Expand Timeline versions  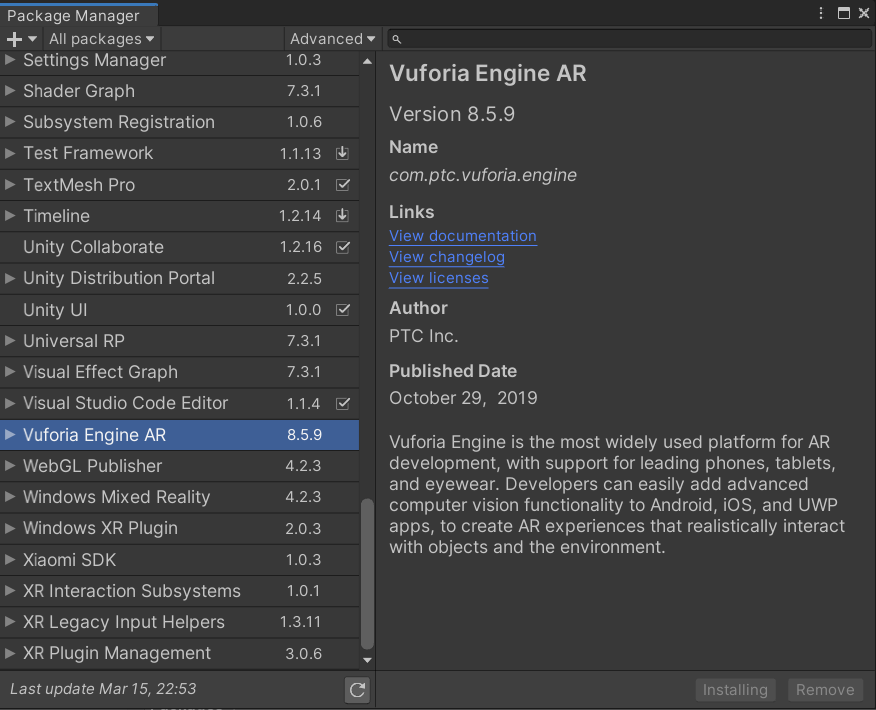[x=9, y=215]
